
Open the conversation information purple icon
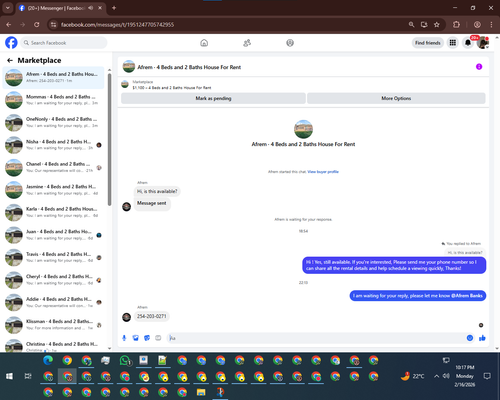(479, 67)
